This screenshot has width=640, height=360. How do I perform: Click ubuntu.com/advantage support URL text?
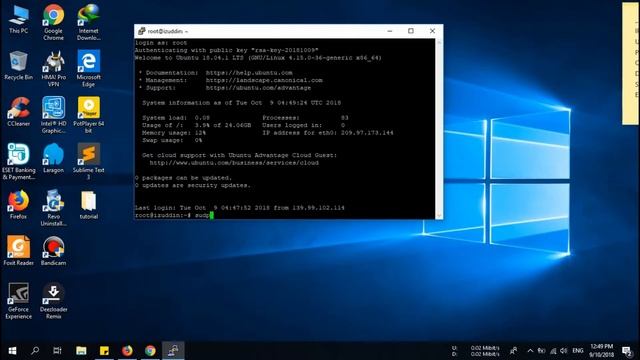pyautogui.click(x=258, y=88)
